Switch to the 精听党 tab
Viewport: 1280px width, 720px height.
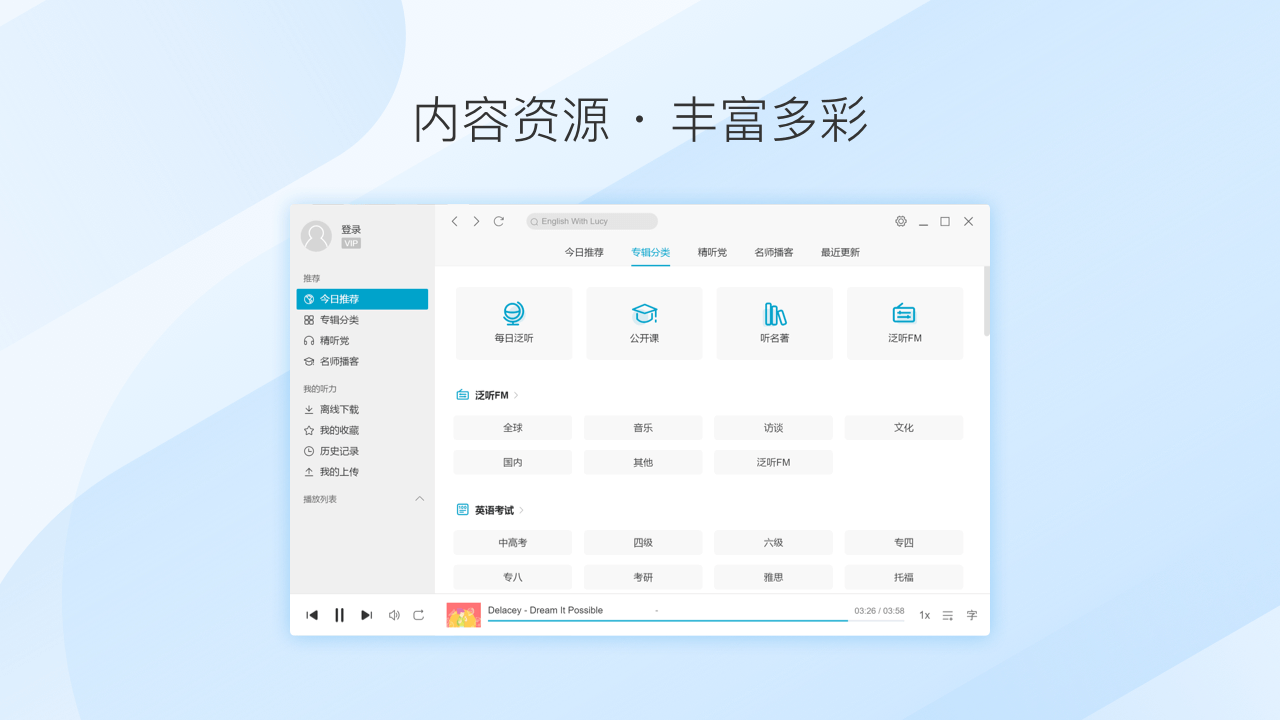pyautogui.click(x=713, y=253)
